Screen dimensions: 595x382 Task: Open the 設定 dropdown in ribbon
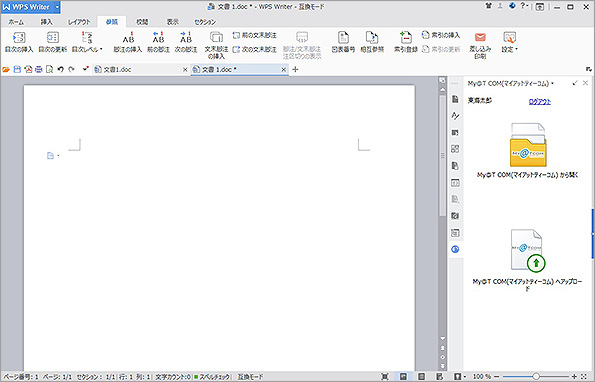click(509, 42)
